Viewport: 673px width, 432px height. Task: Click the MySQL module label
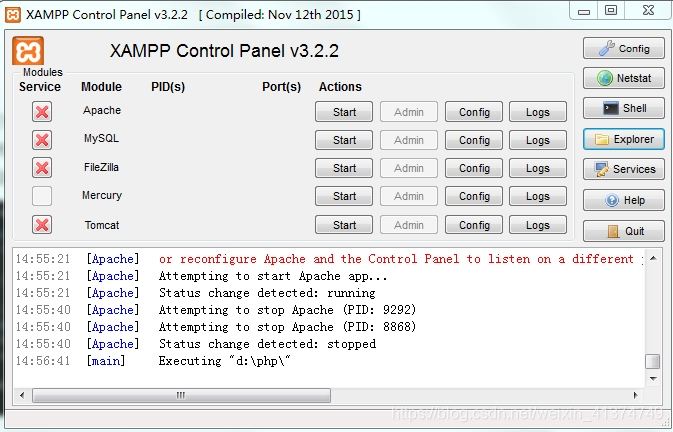click(101, 138)
